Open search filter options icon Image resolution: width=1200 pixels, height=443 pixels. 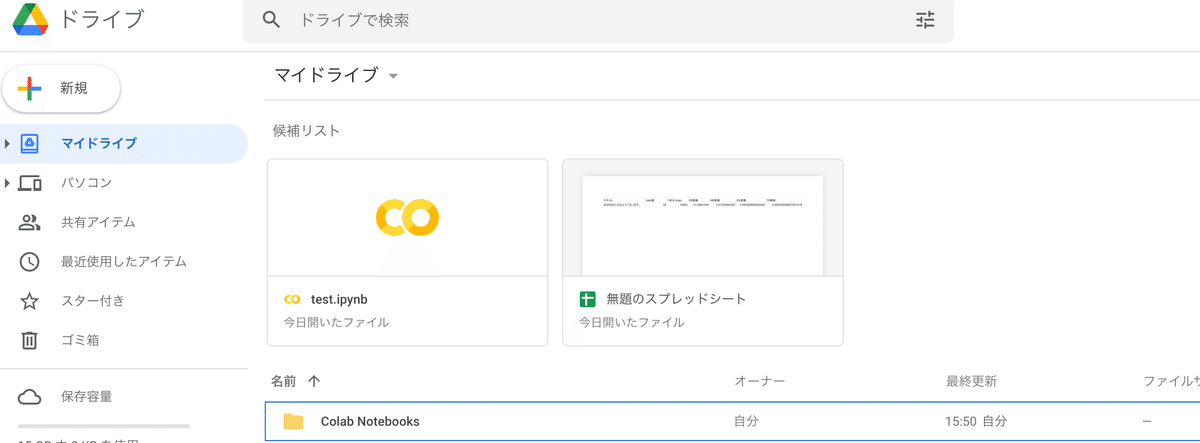tap(925, 20)
